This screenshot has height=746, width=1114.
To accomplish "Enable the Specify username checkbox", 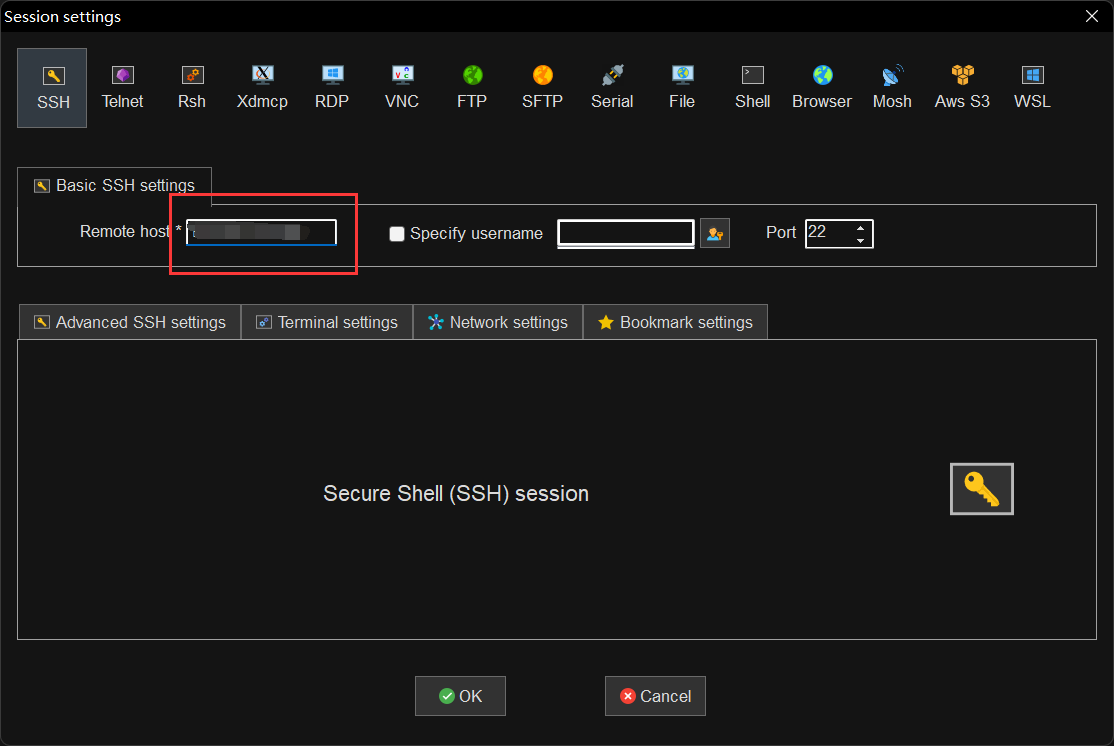I will [397, 234].
